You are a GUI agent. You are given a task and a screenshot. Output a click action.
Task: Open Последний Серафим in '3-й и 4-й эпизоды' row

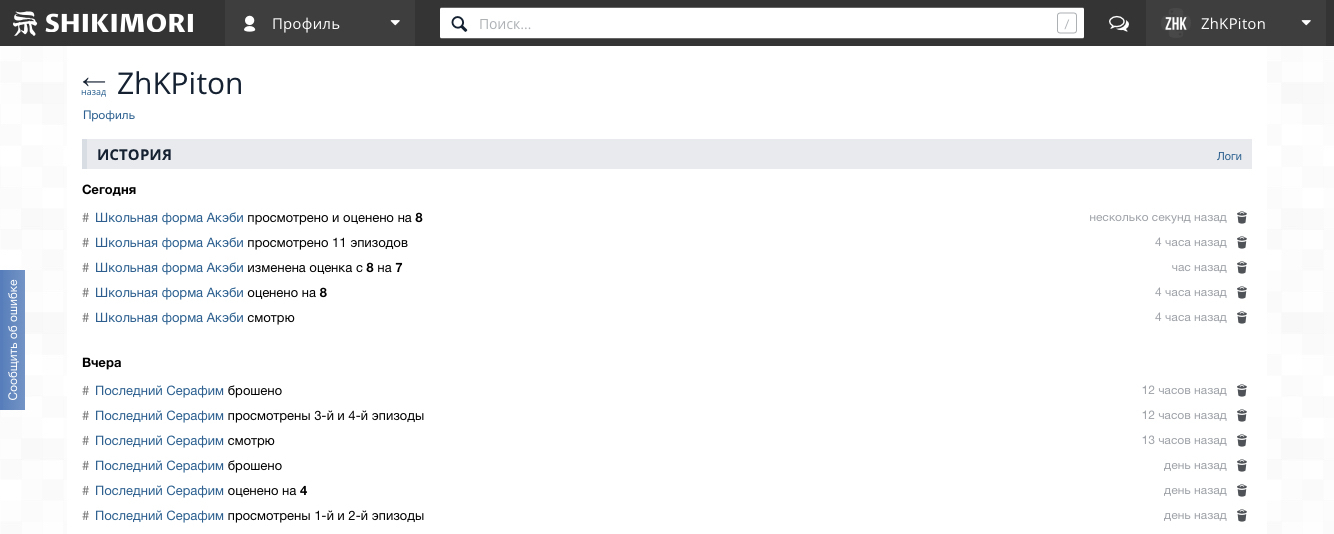[x=159, y=415]
